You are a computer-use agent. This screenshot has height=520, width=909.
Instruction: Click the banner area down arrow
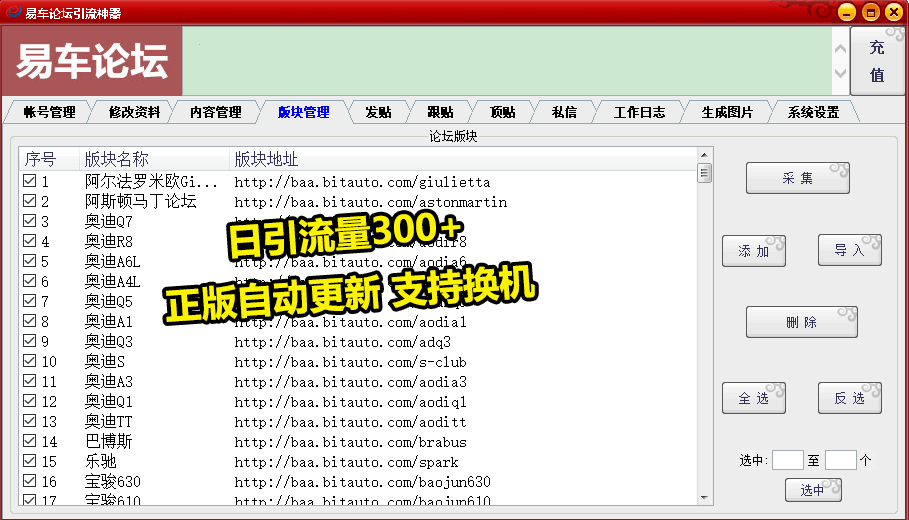click(x=840, y=73)
